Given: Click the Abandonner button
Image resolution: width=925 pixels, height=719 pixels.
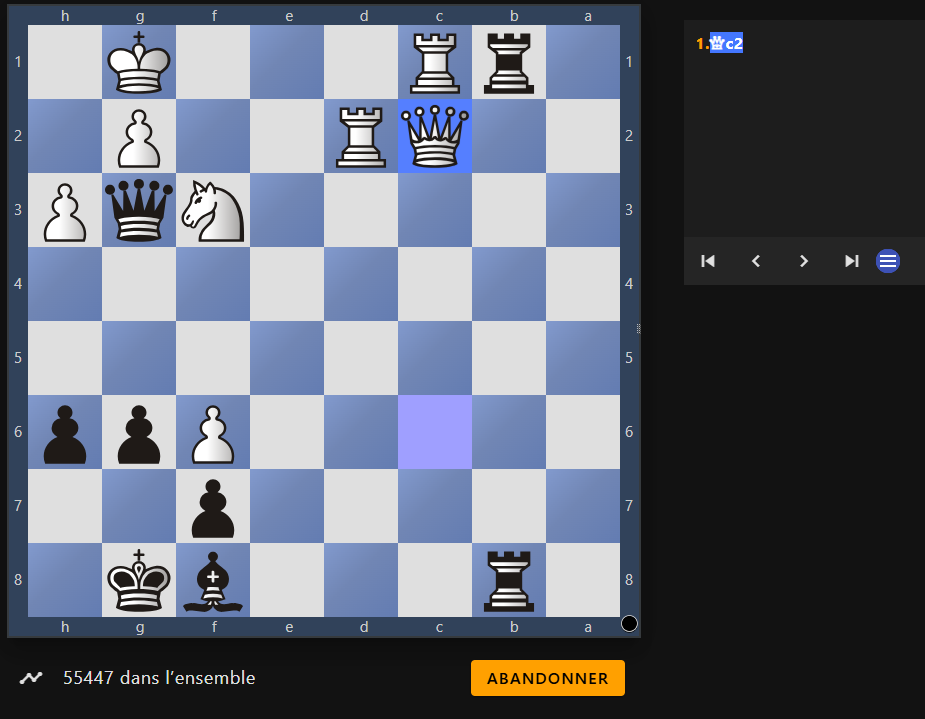Looking at the screenshot, I should (547, 678).
